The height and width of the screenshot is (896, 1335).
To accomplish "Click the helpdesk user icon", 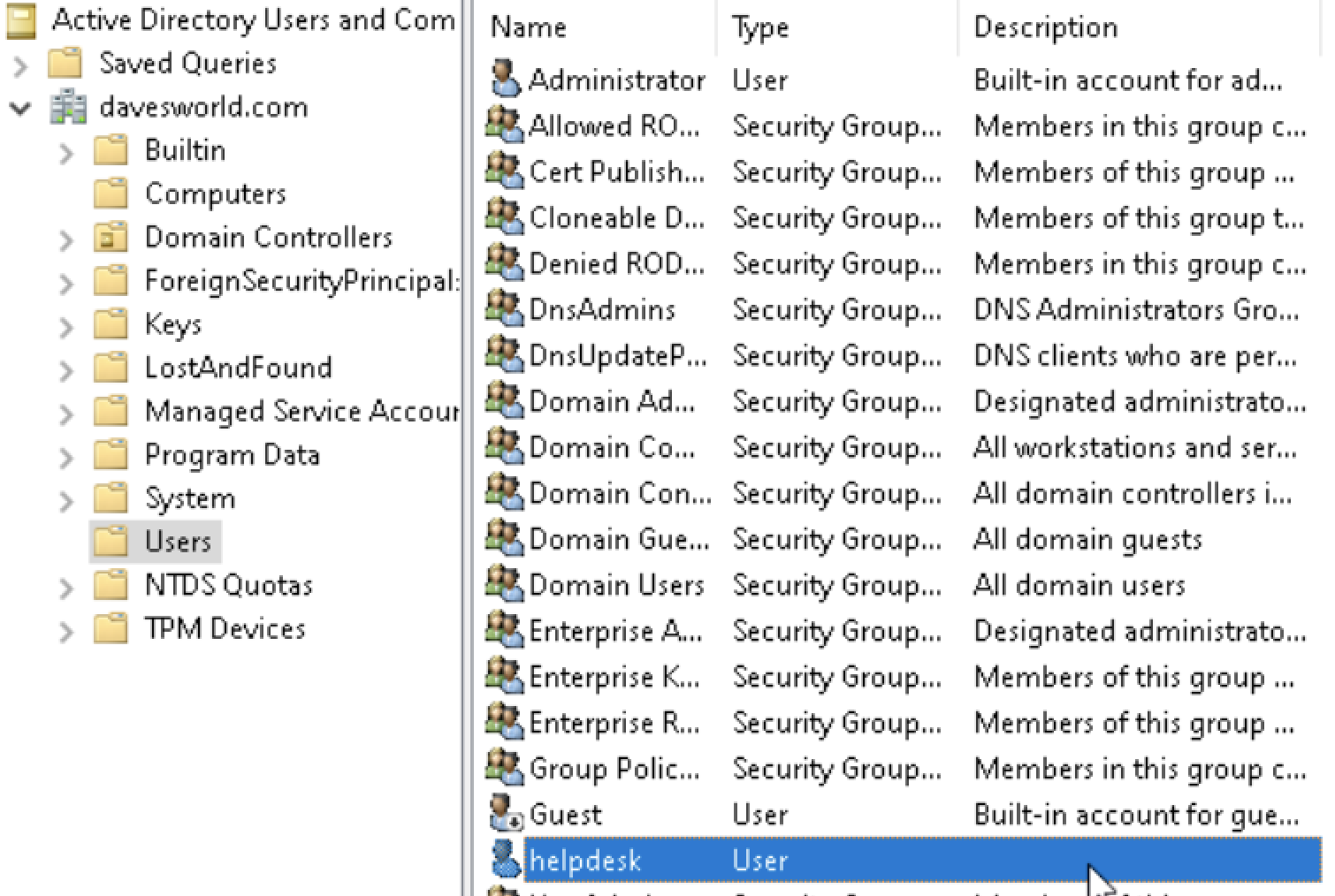I will coord(505,860).
